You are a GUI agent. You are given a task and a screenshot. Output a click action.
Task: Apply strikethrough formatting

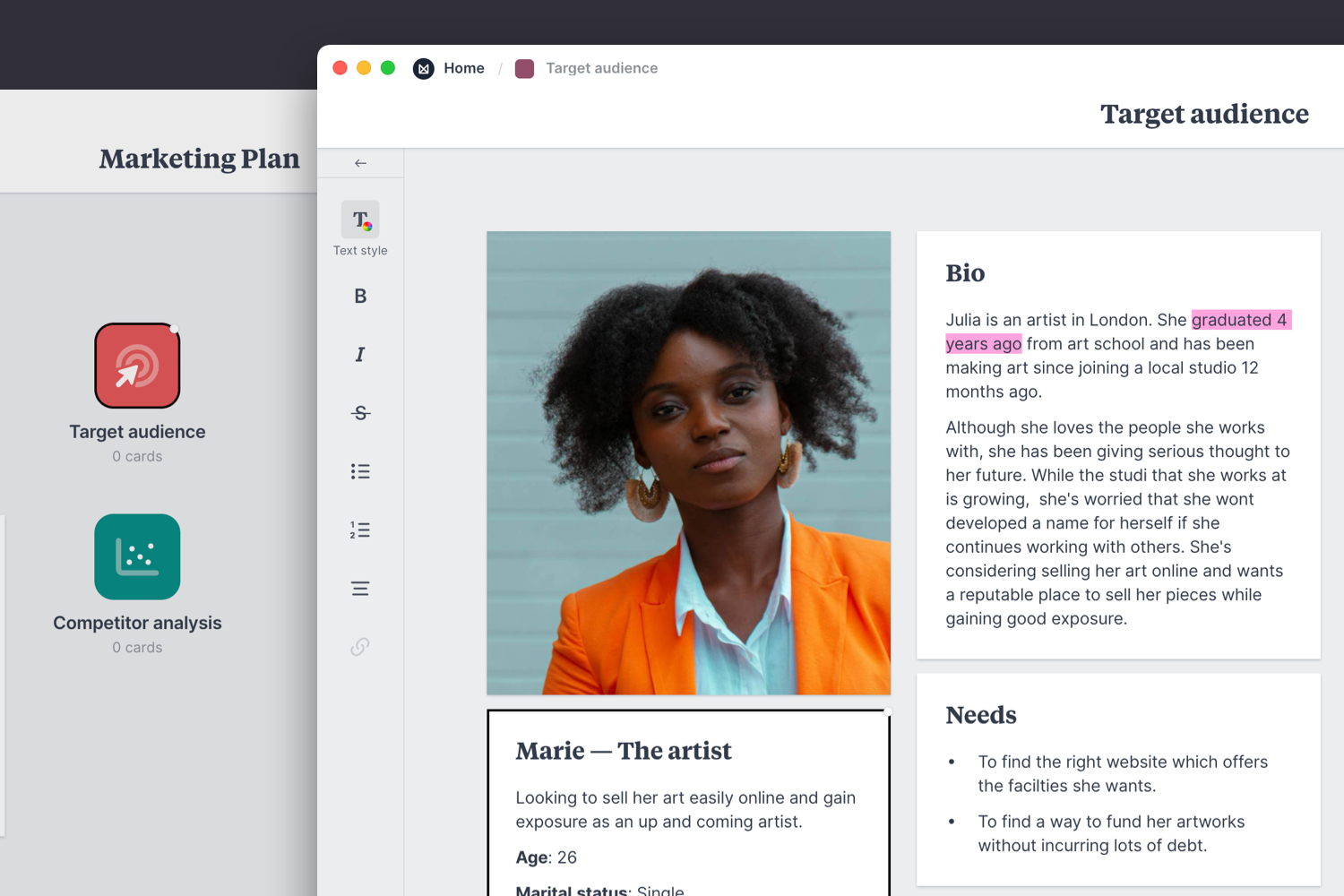(360, 413)
